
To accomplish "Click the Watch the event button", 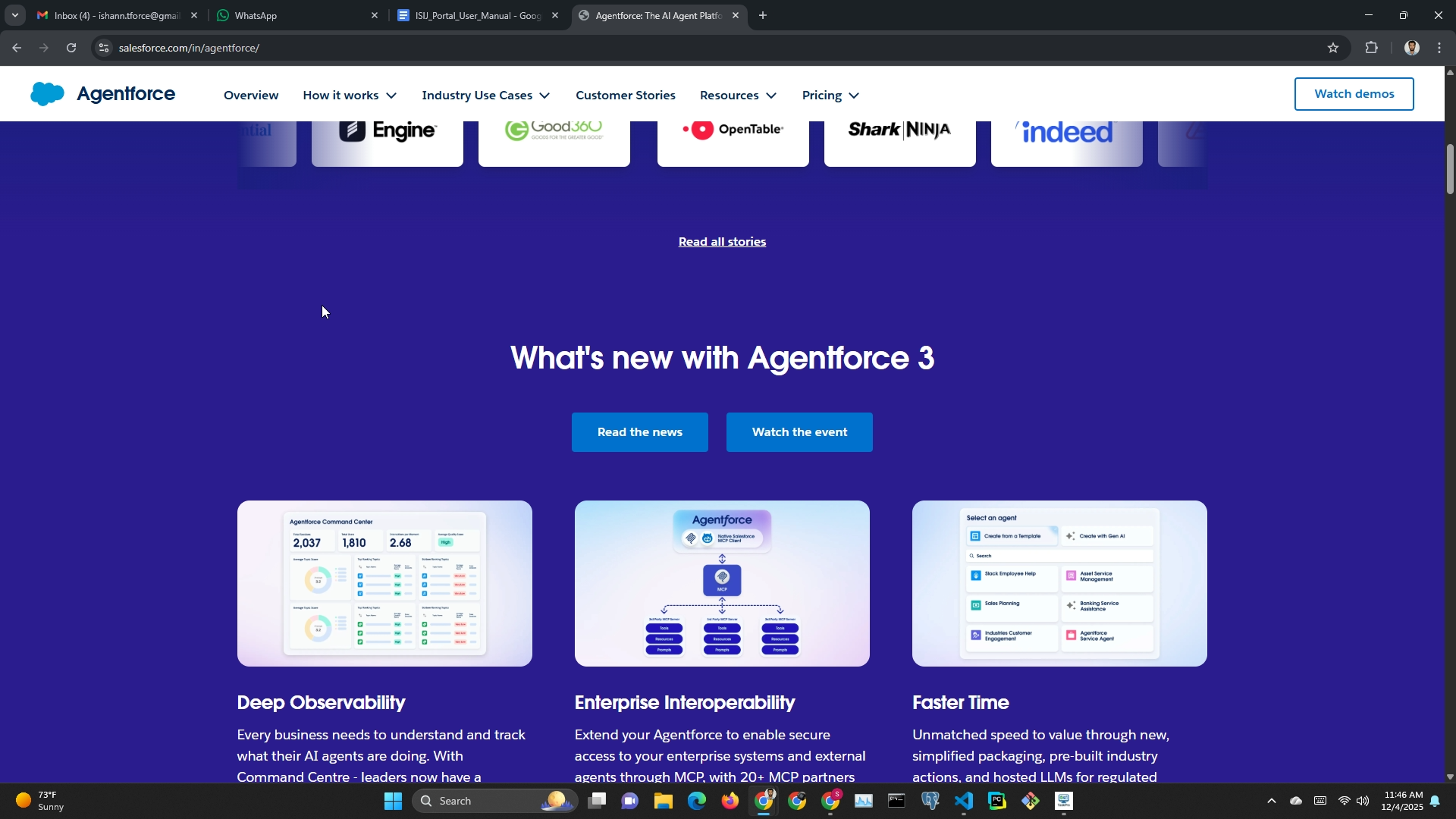I will pos(799,432).
